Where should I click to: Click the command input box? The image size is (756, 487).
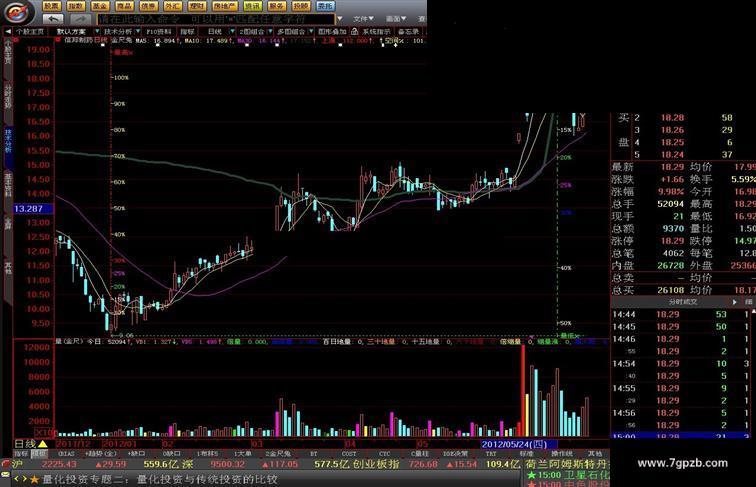[x=216, y=19]
